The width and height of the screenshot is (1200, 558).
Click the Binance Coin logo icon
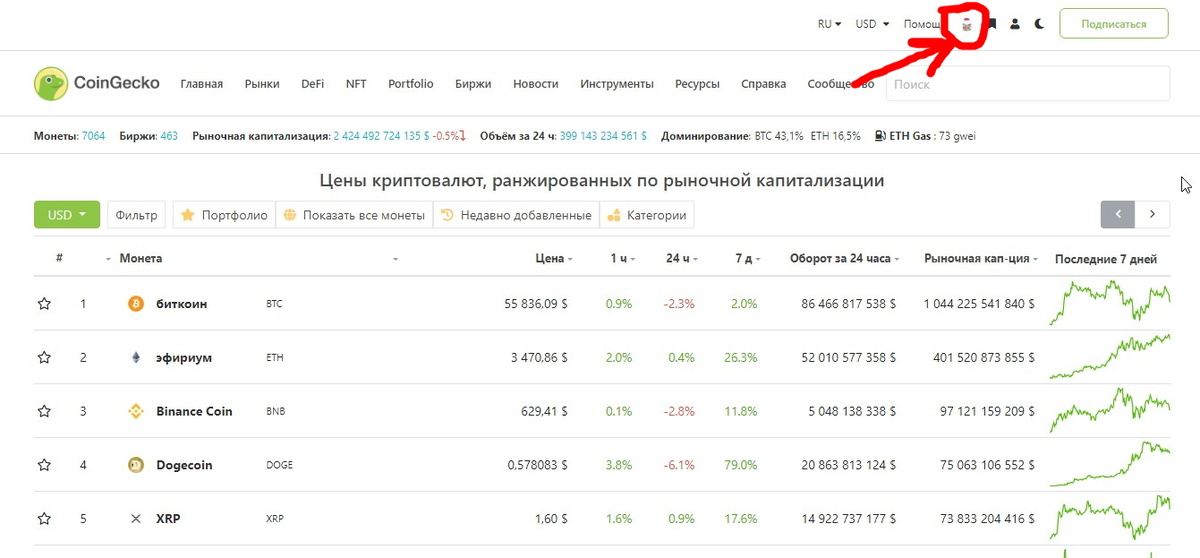[x=136, y=411]
